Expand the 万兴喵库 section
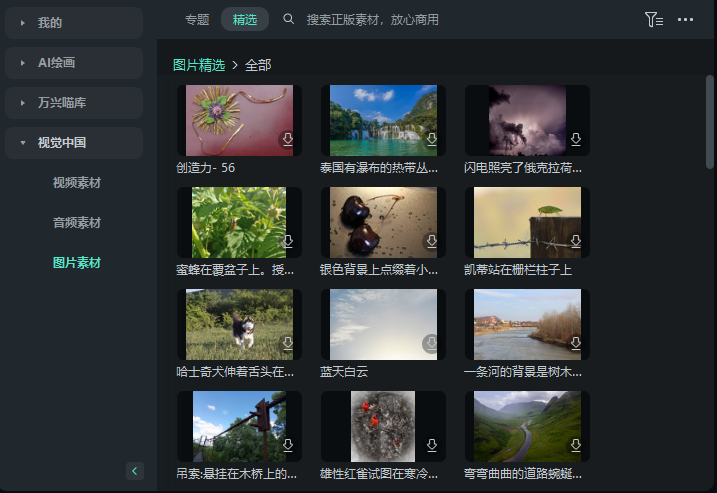Viewport: 717px width, 493px height. [74, 102]
